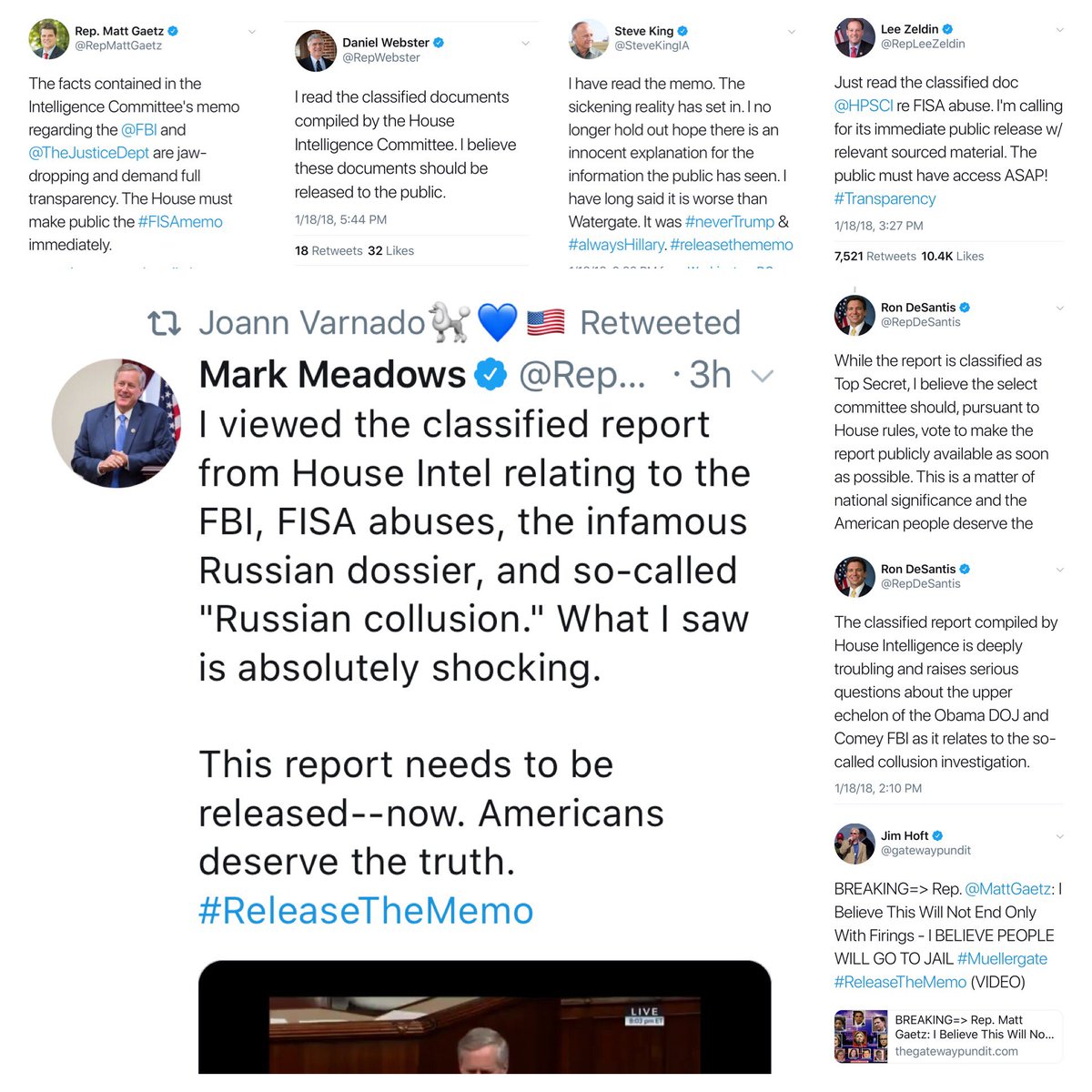The width and height of the screenshot is (1092, 1092).
Task: Open the #Muellergate hashtag in Jim Hoft tweet
Action: (x=1002, y=958)
